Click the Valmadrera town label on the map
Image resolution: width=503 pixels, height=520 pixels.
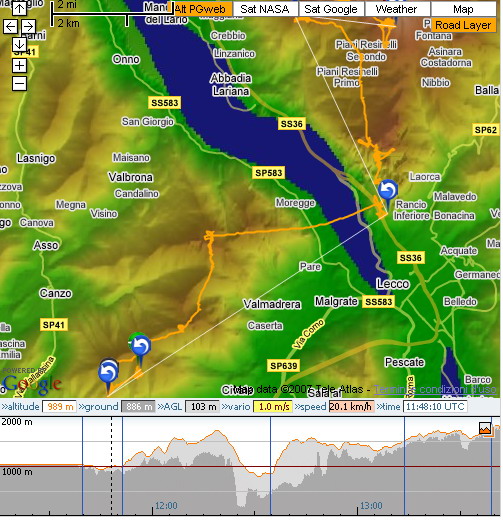272,304
